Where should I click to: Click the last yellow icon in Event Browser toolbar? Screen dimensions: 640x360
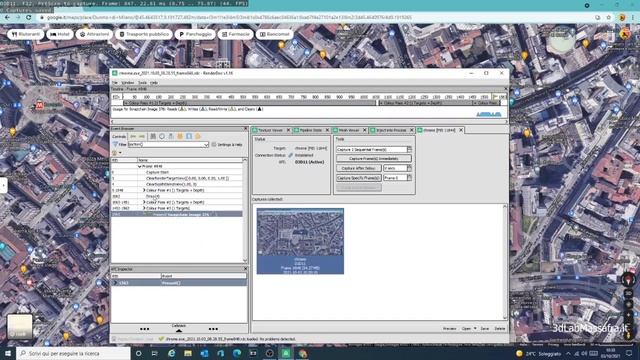198,136
